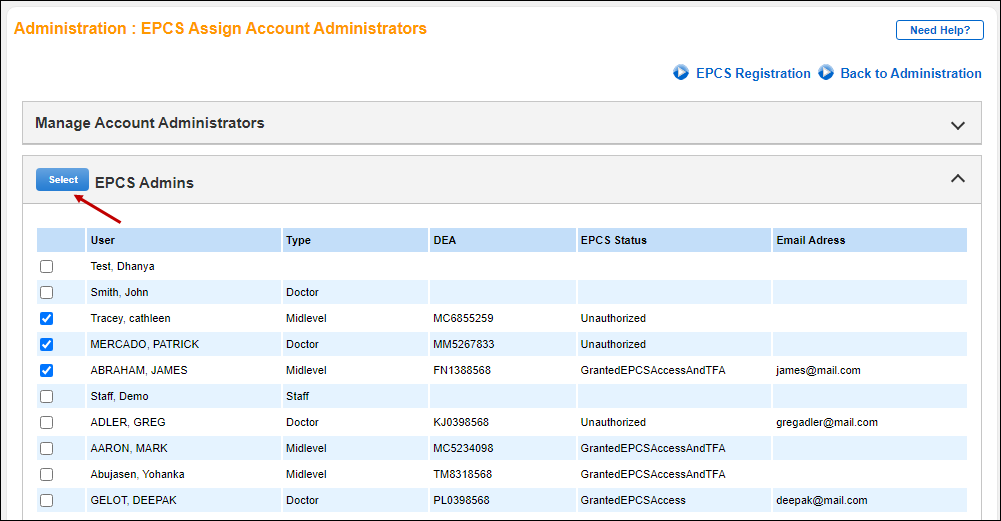Check the box for GELOT, DEEPAK
Viewport: 1001px width, 521px height.
pos(47,501)
